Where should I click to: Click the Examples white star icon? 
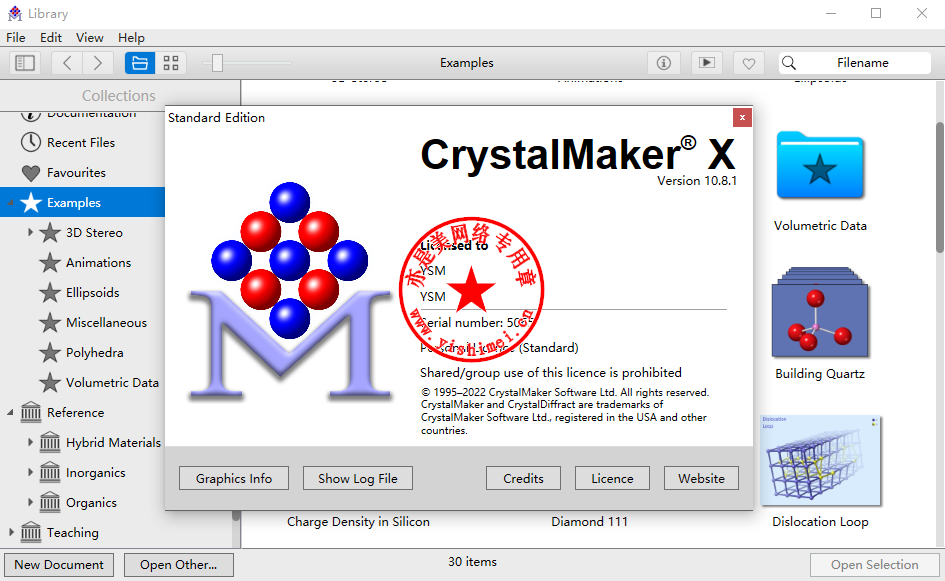[x=31, y=203]
